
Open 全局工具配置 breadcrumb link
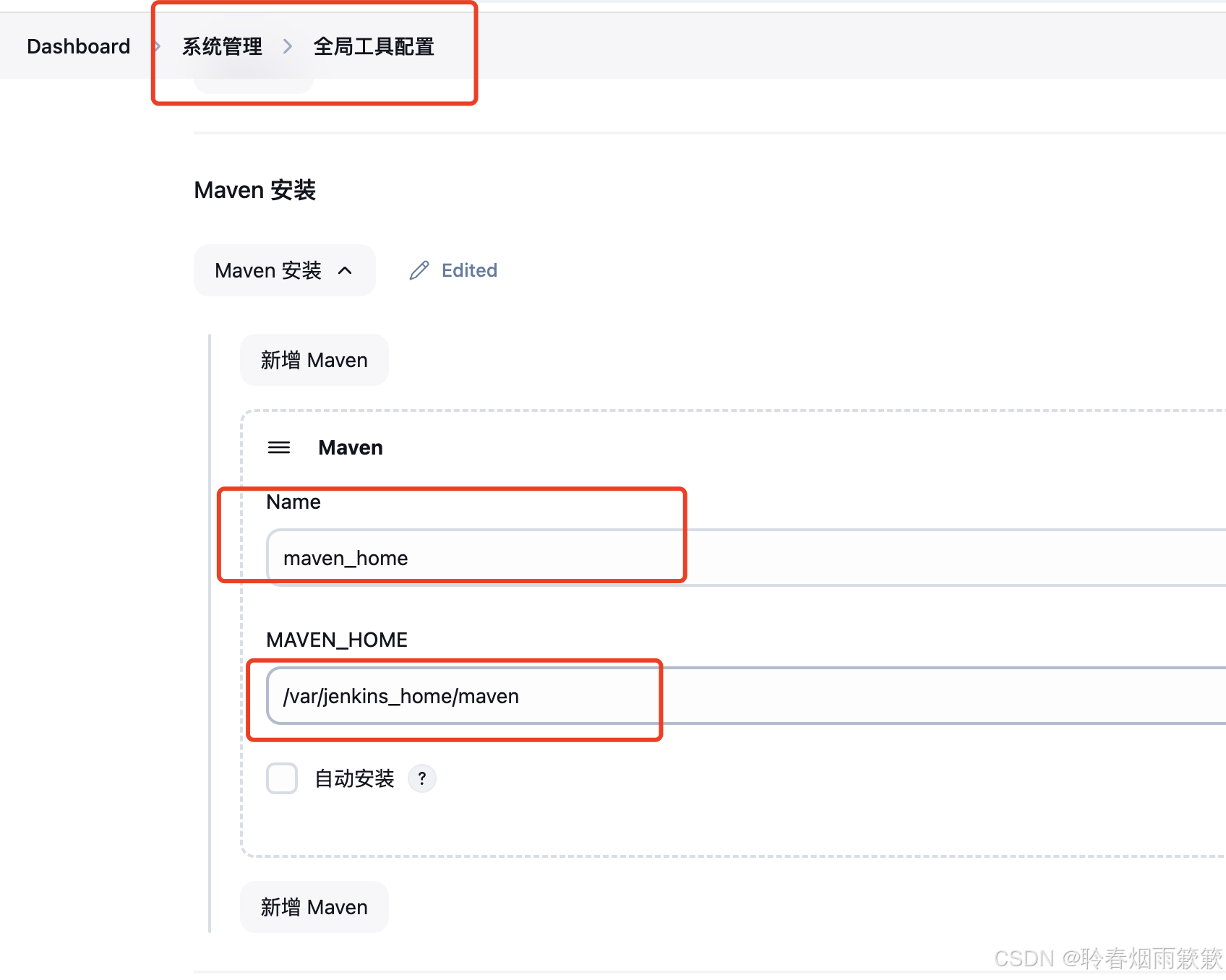374,46
